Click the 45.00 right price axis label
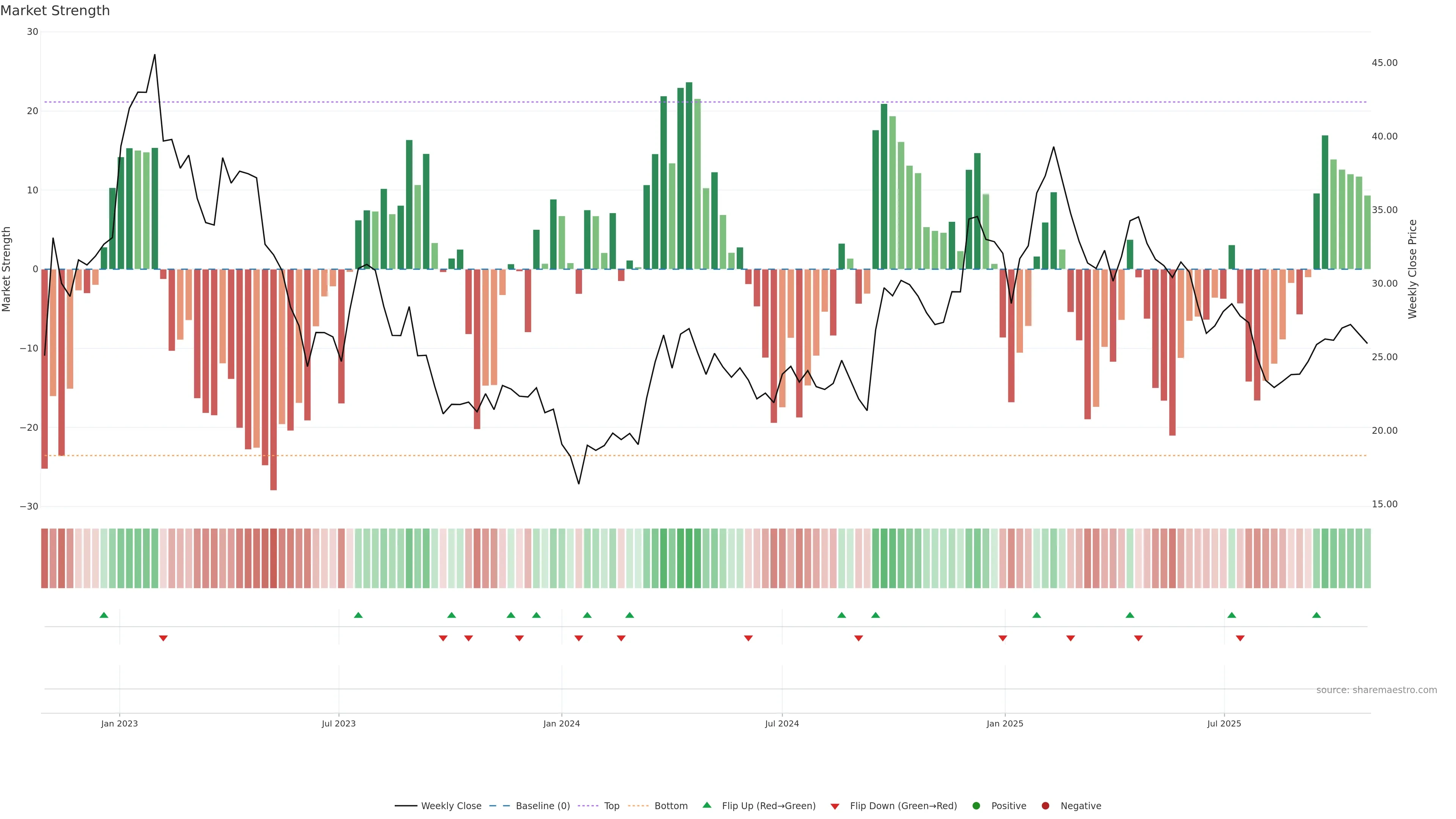Screen dimensions: 1456x819 click(x=1384, y=63)
